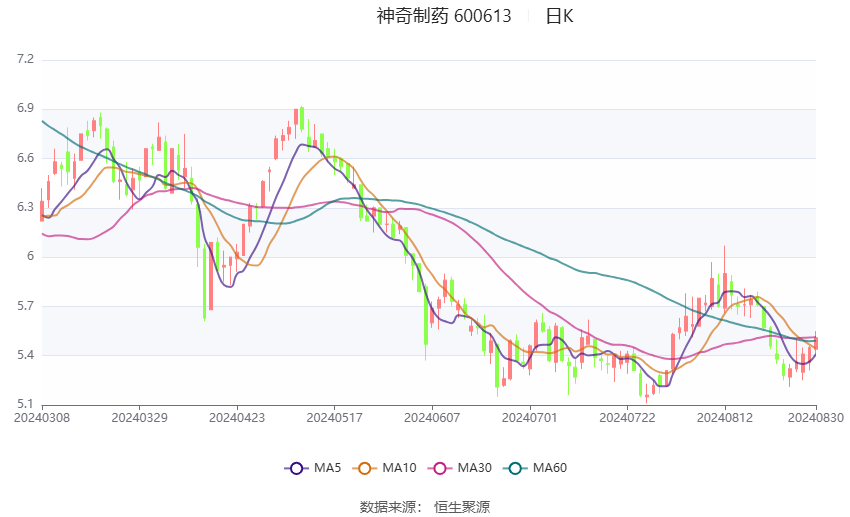
Task: Click the 数据来源: 恒生聚源 source caption
Action: point(424,507)
